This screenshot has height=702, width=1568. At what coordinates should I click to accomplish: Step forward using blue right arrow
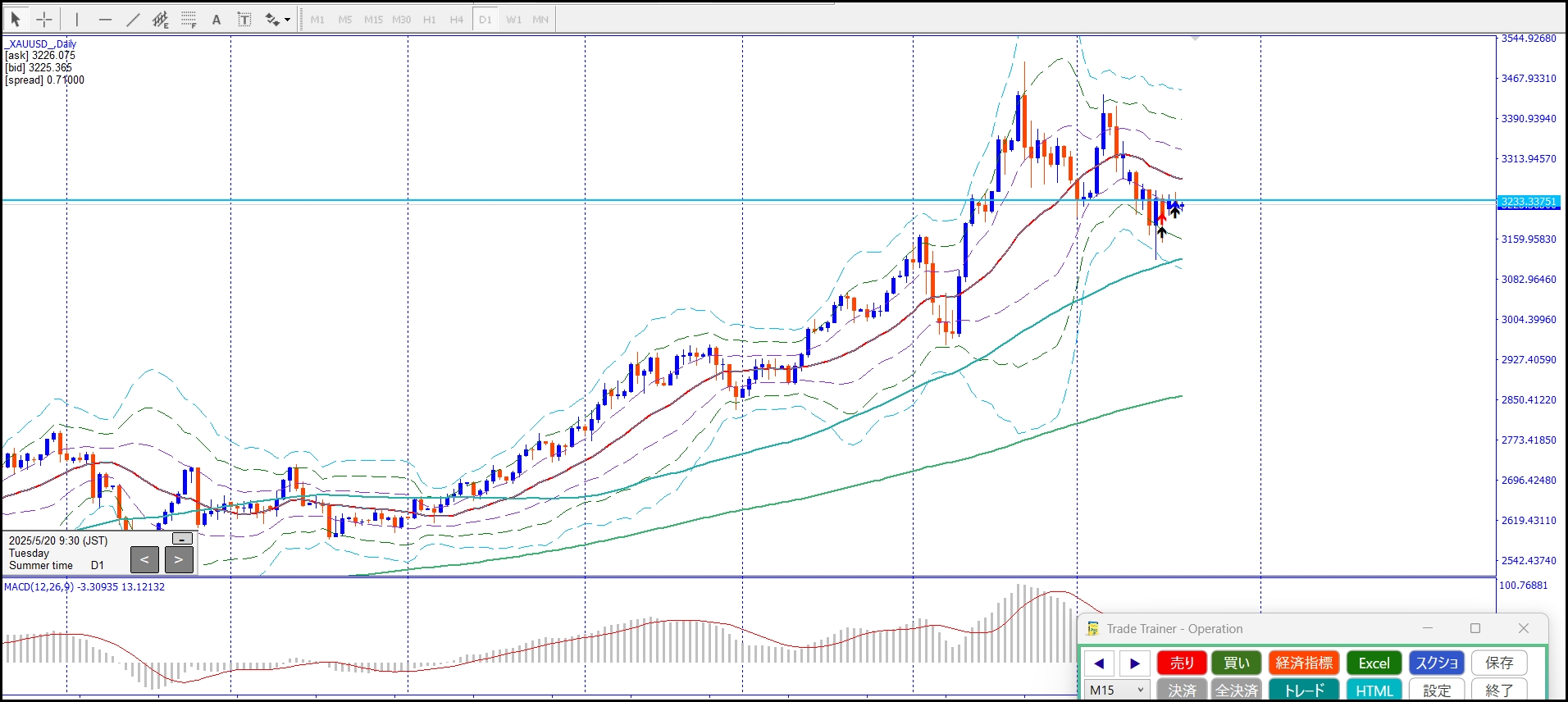click(x=1134, y=663)
